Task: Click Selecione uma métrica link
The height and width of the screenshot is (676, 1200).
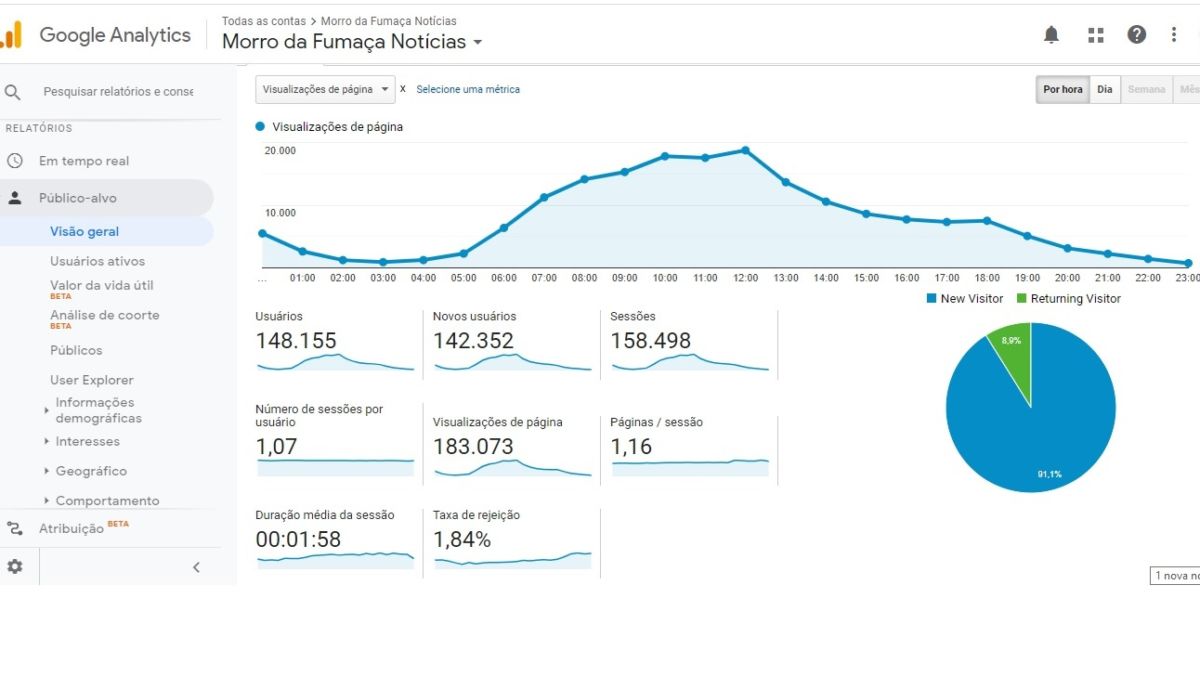Action: [x=468, y=89]
